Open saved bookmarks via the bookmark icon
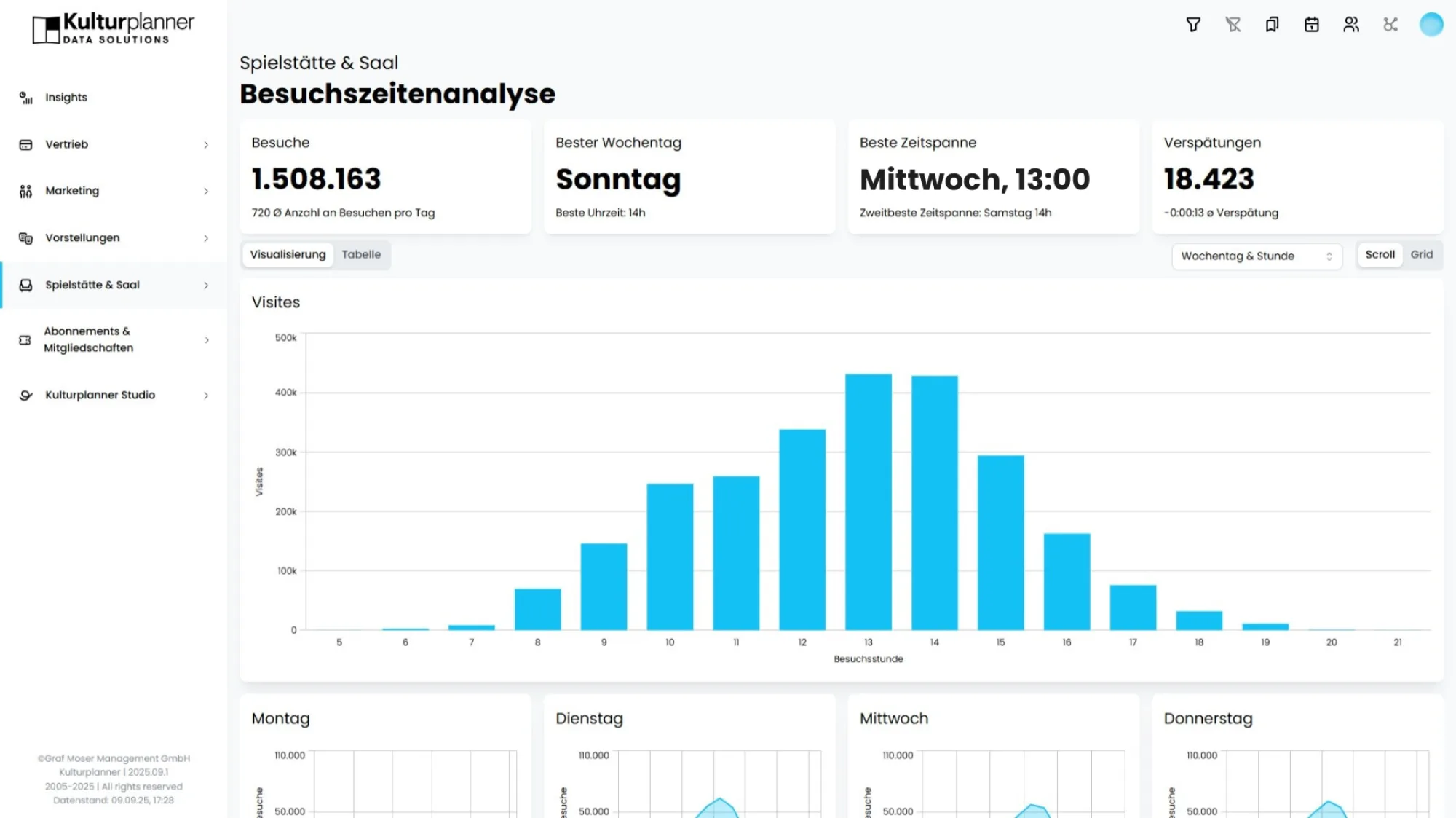This screenshot has width=1456, height=818. 1273,24
